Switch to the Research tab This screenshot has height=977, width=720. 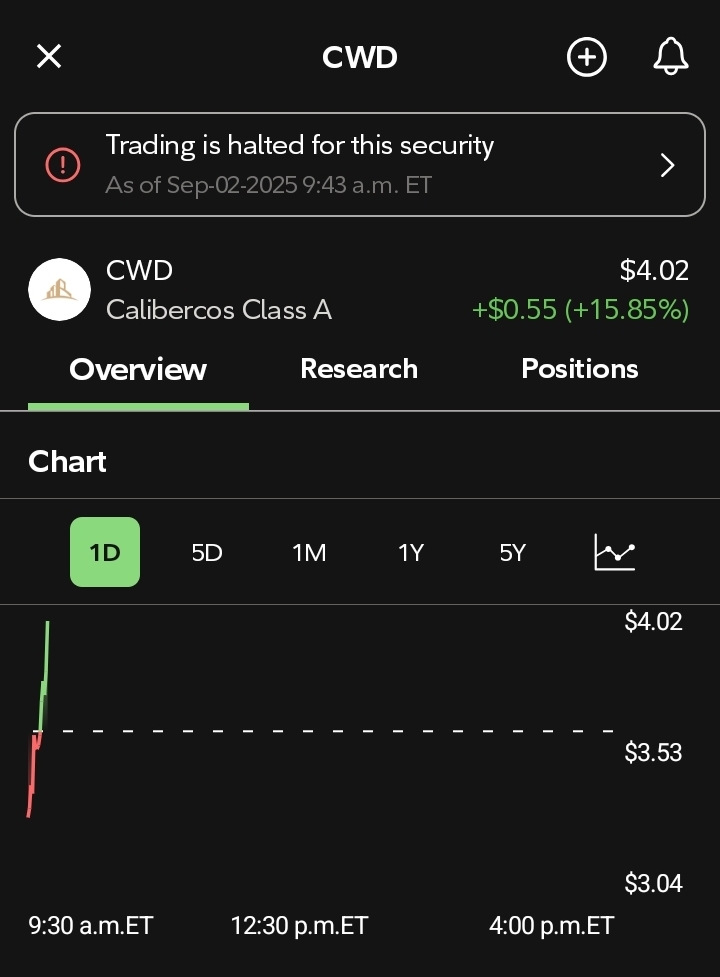(359, 369)
